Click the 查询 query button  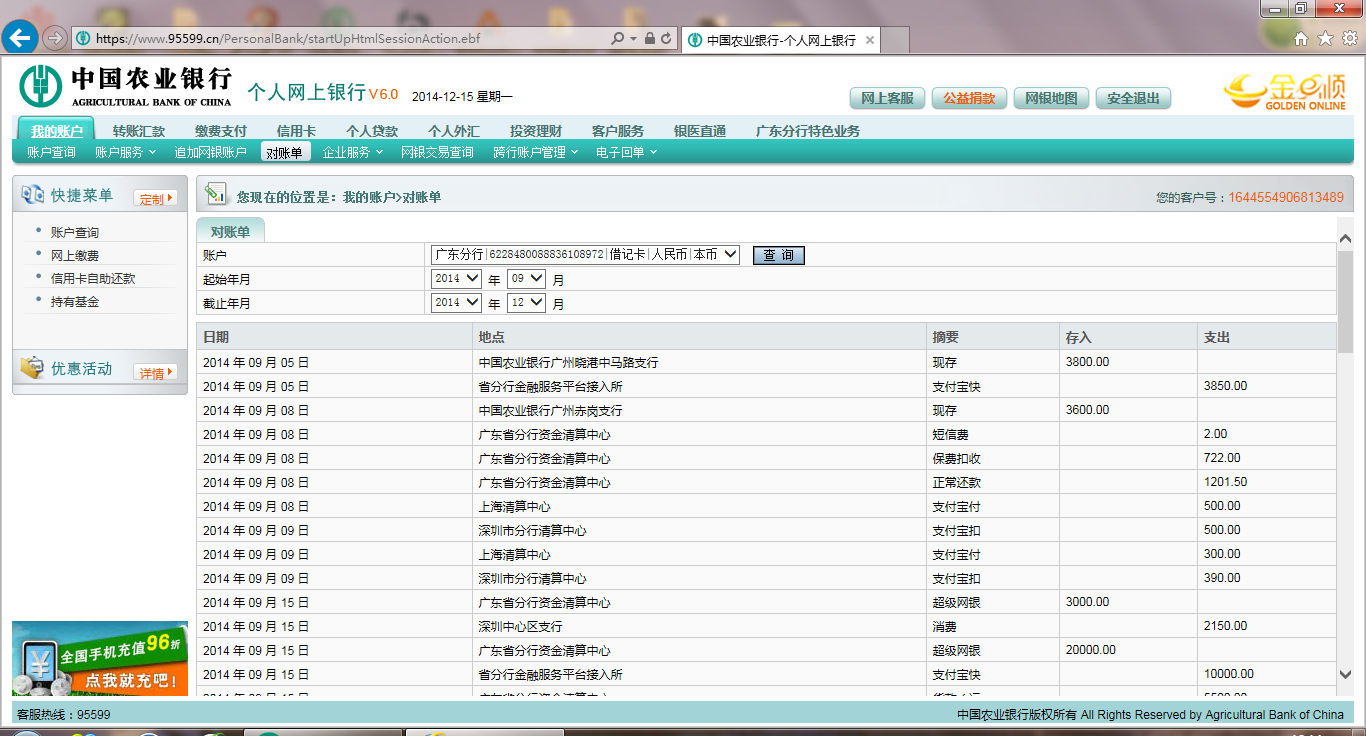(x=778, y=256)
